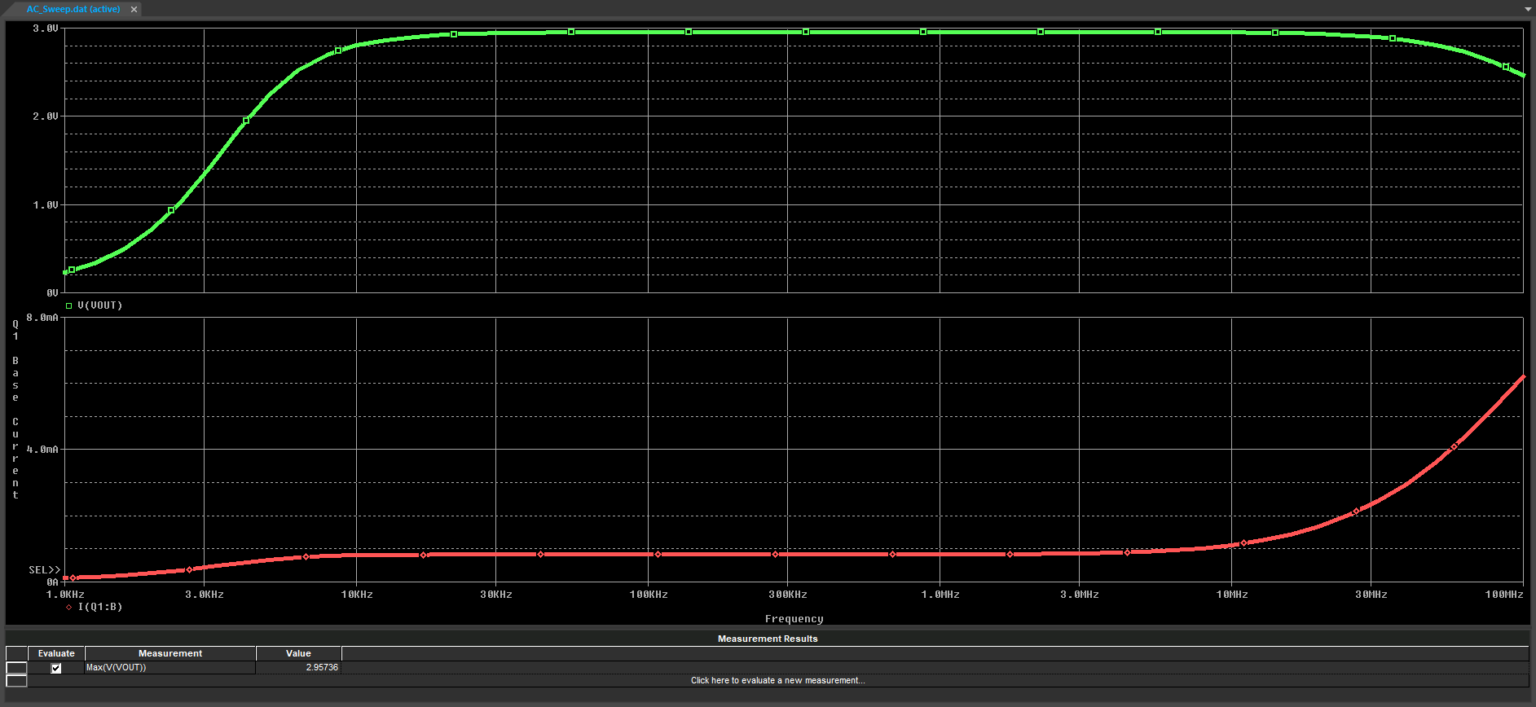Select the empty row header below the measurement
The width and height of the screenshot is (1536, 707).
[x=16, y=681]
